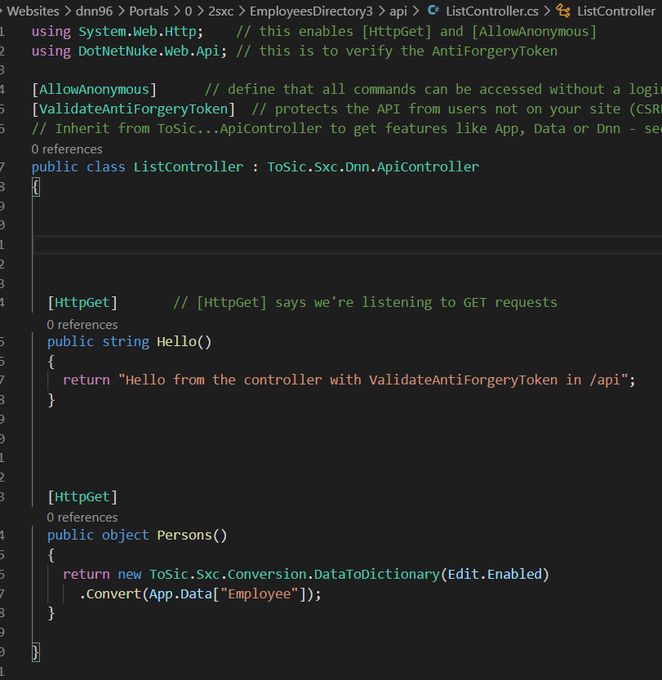Click the HttpGet attribute above Hello
662x680 pixels.
tap(82, 302)
